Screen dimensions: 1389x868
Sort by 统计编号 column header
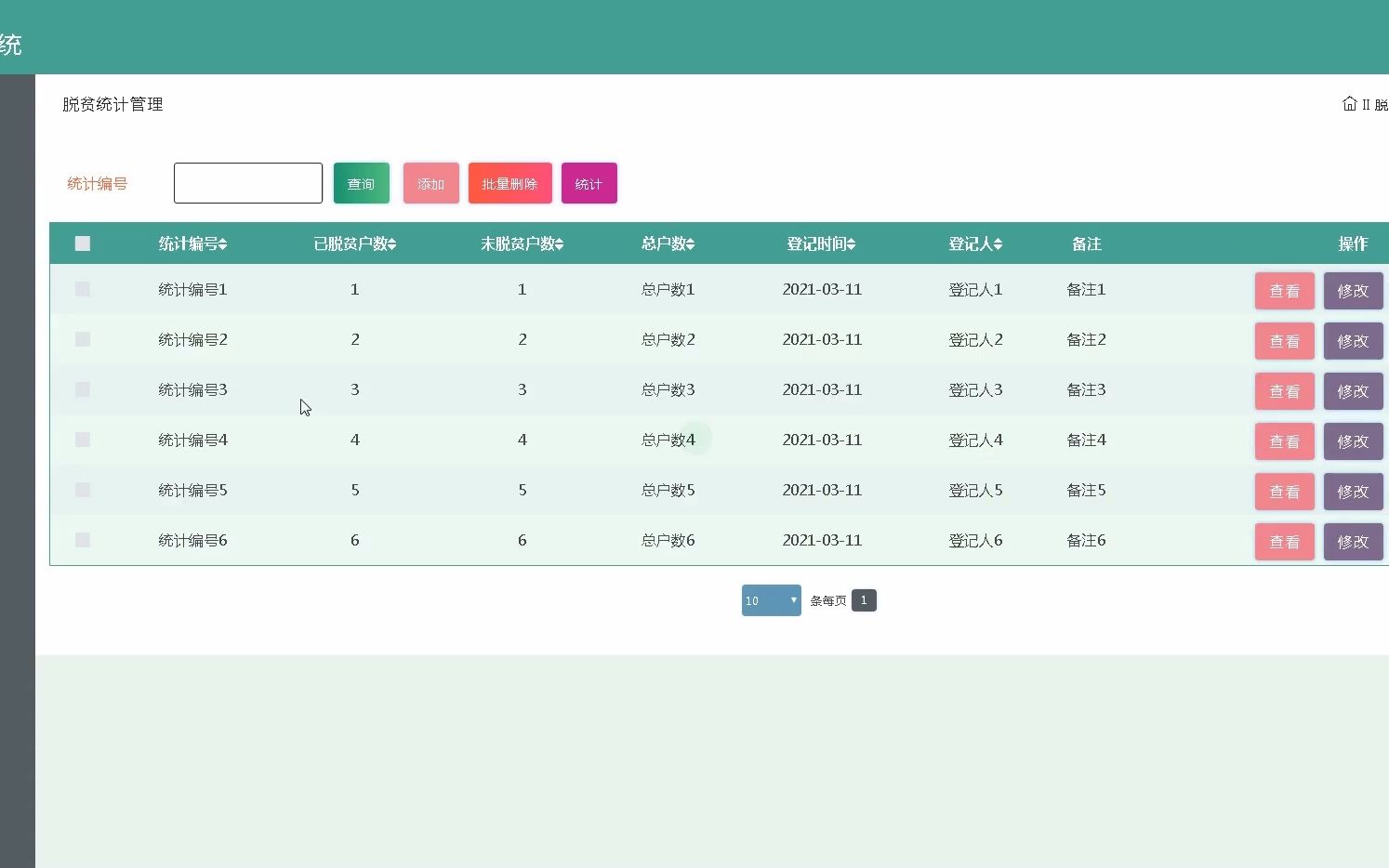[192, 243]
